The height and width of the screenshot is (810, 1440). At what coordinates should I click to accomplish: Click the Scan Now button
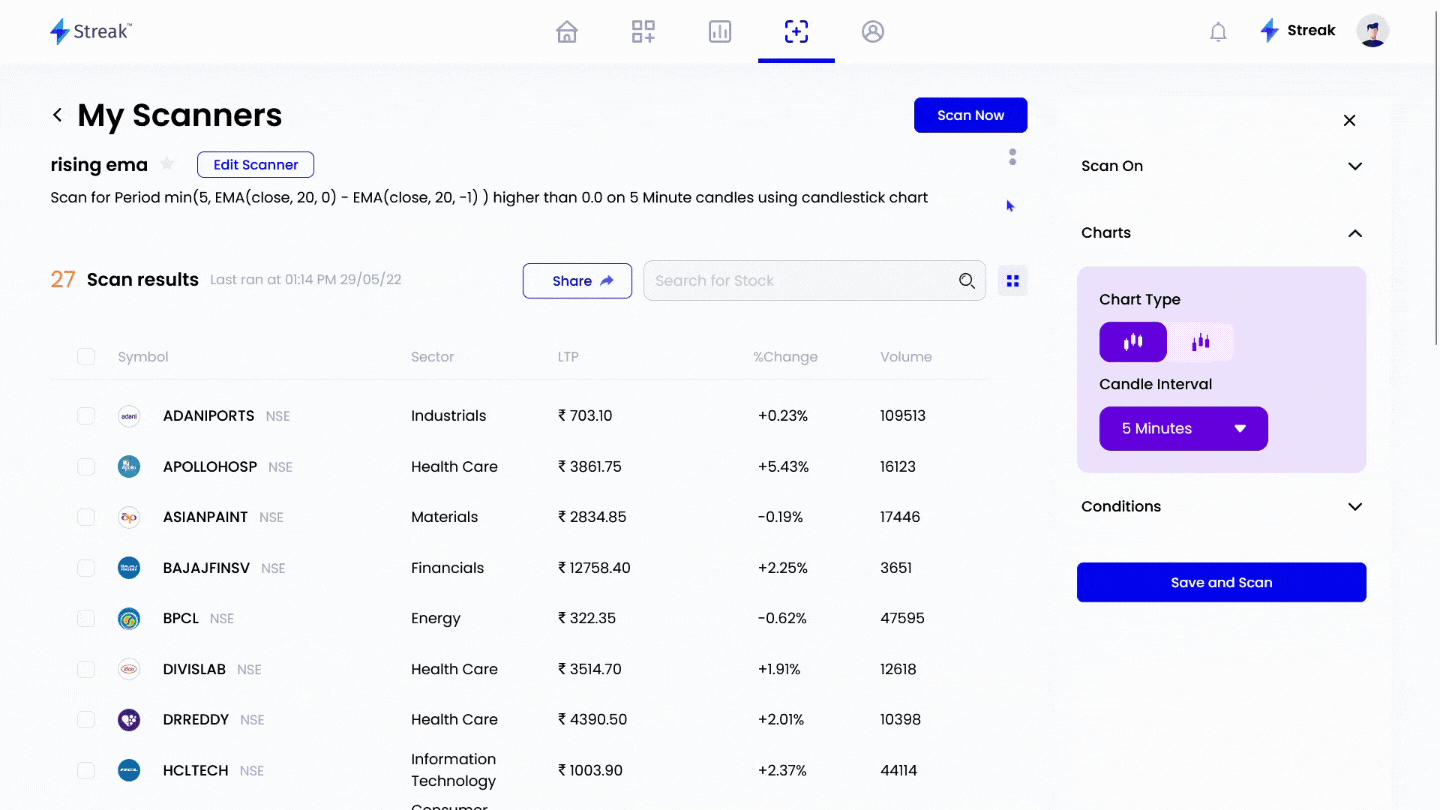970,115
